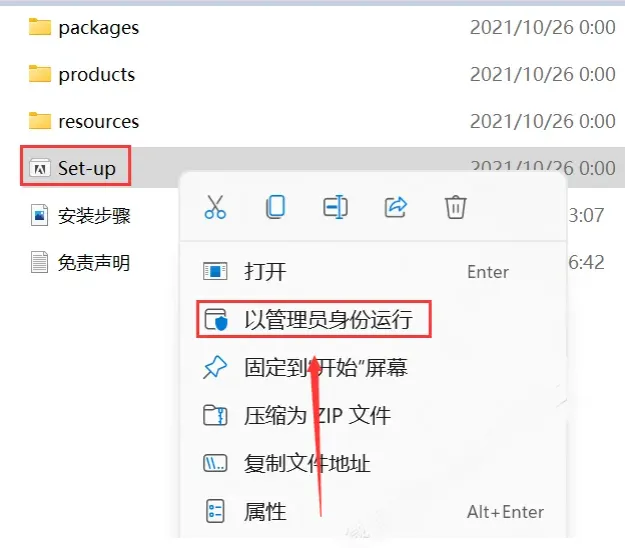Click the Copy icon in context menu
Image resolution: width=625 pixels, height=548 pixels.
tap(275, 207)
